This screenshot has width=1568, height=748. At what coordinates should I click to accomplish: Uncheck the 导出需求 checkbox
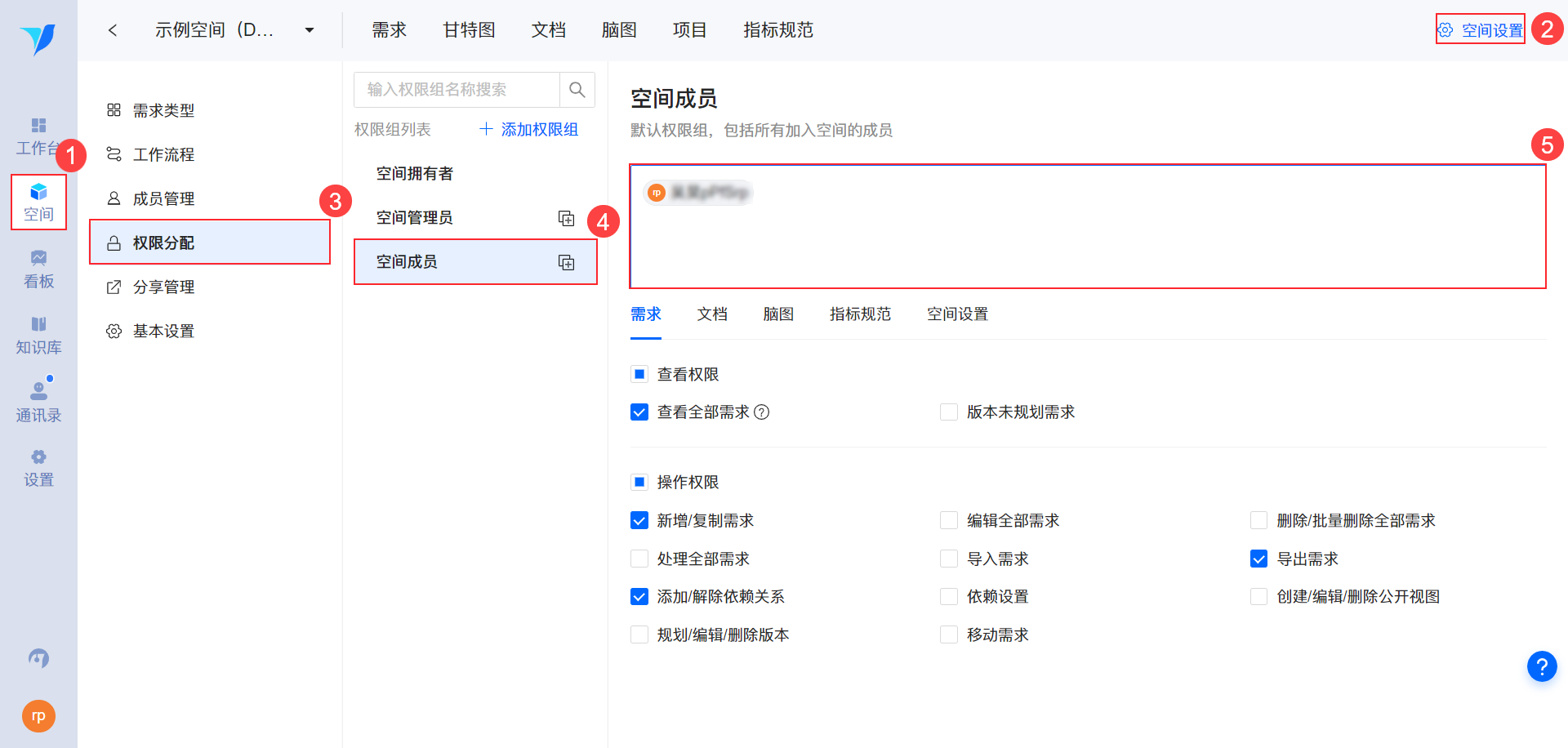1258,559
